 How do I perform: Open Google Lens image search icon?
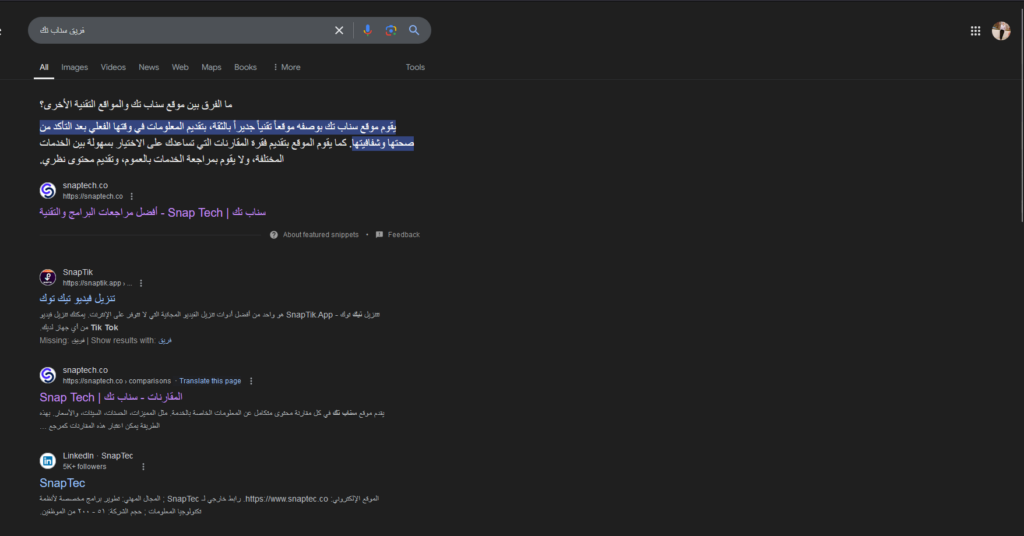tap(391, 30)
